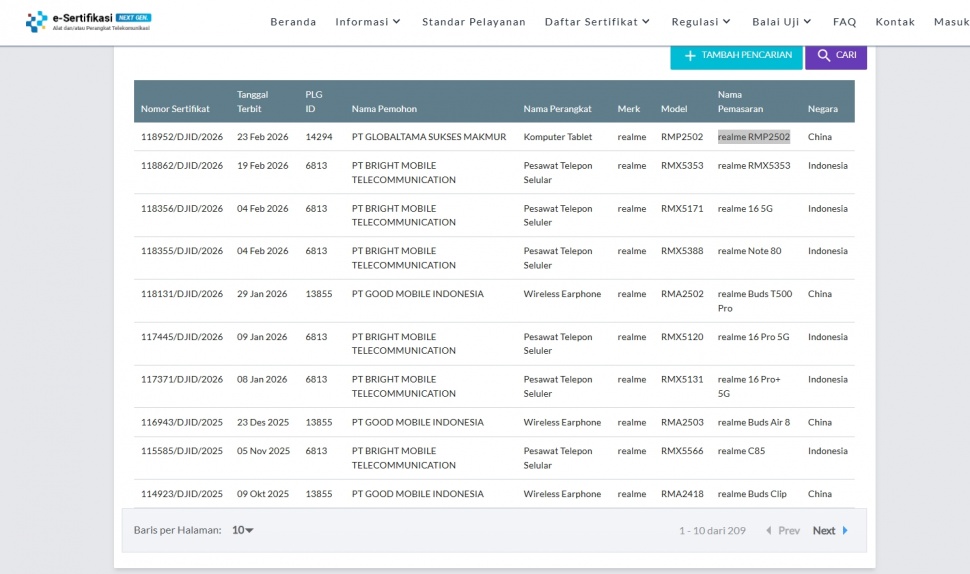Open the Balai Uji dropdown
This screenshot has width=970, height=574.
click(x=782, y=22)
